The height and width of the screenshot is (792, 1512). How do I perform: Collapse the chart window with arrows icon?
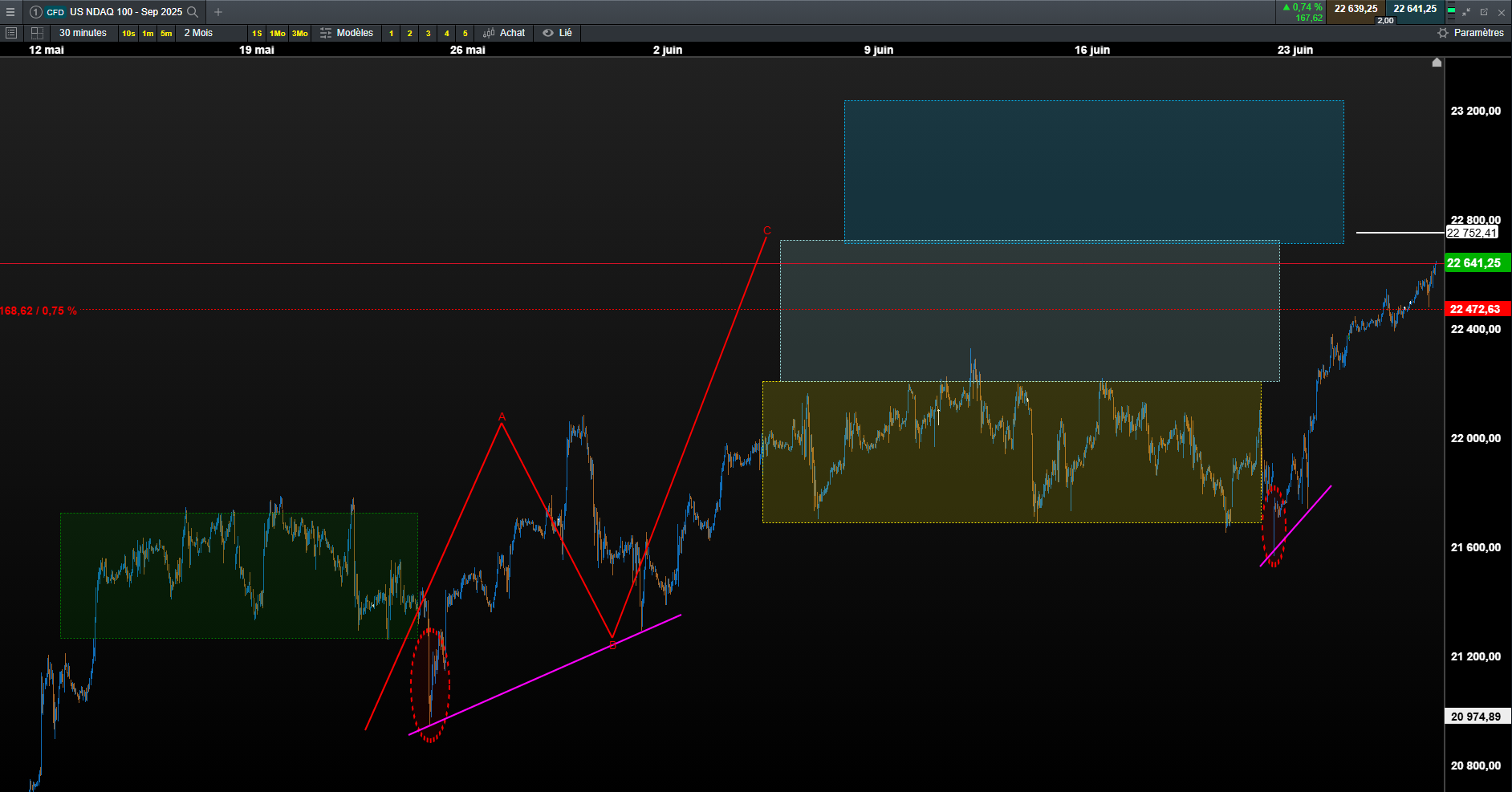coord(1466,12)
